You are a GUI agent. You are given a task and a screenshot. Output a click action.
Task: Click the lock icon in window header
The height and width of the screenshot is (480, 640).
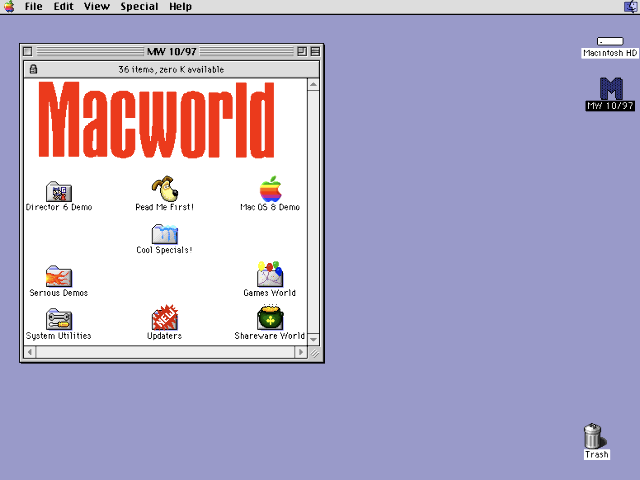(x=33, y=69)
